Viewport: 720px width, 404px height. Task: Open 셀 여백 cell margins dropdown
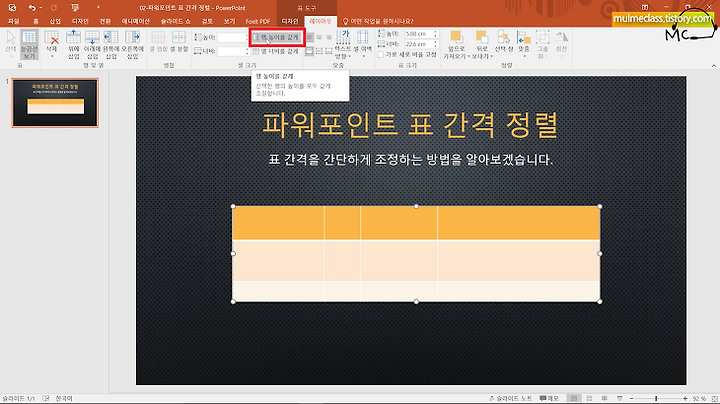coord(362,45)
